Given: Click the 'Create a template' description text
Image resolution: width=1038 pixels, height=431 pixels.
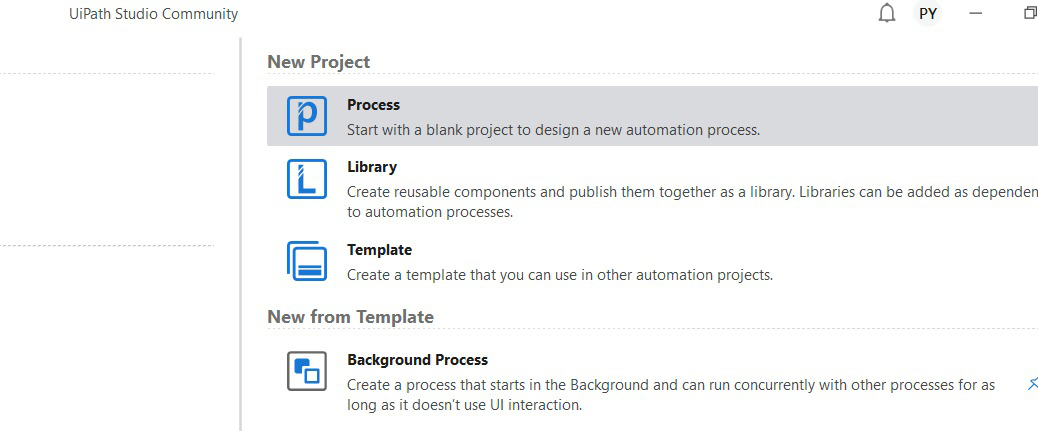Looking at the screenshot, I should click(559, 274).
